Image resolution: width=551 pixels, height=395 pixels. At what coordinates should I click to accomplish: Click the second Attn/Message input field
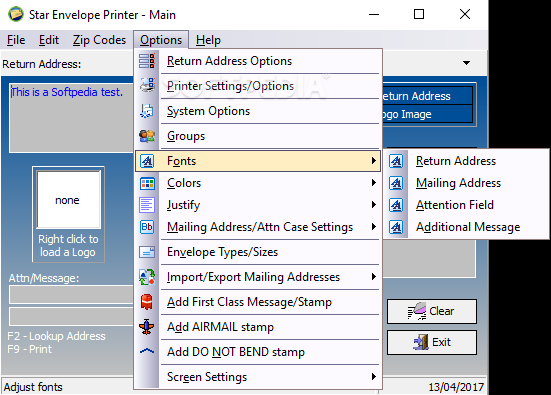(71, 316)
